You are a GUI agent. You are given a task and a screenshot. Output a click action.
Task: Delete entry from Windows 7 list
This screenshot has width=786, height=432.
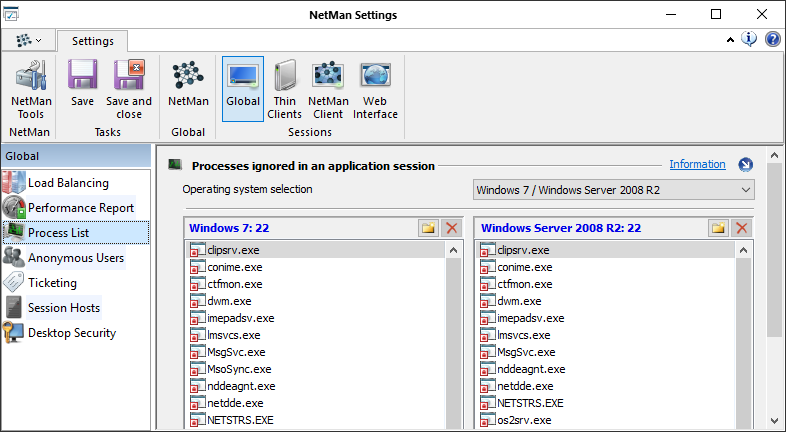click(x=451, y=228)
